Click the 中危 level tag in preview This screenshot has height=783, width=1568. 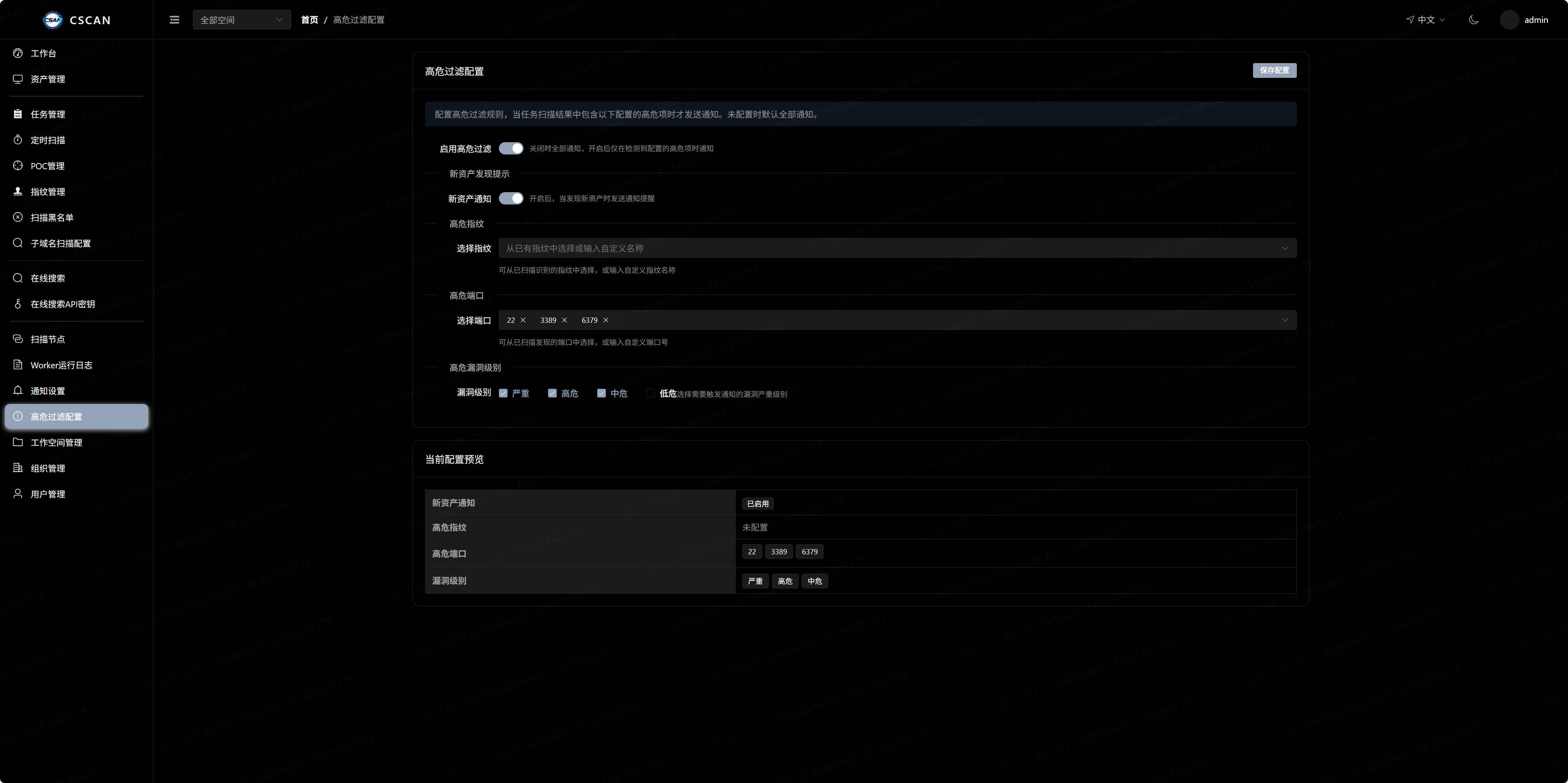point(814,581)
